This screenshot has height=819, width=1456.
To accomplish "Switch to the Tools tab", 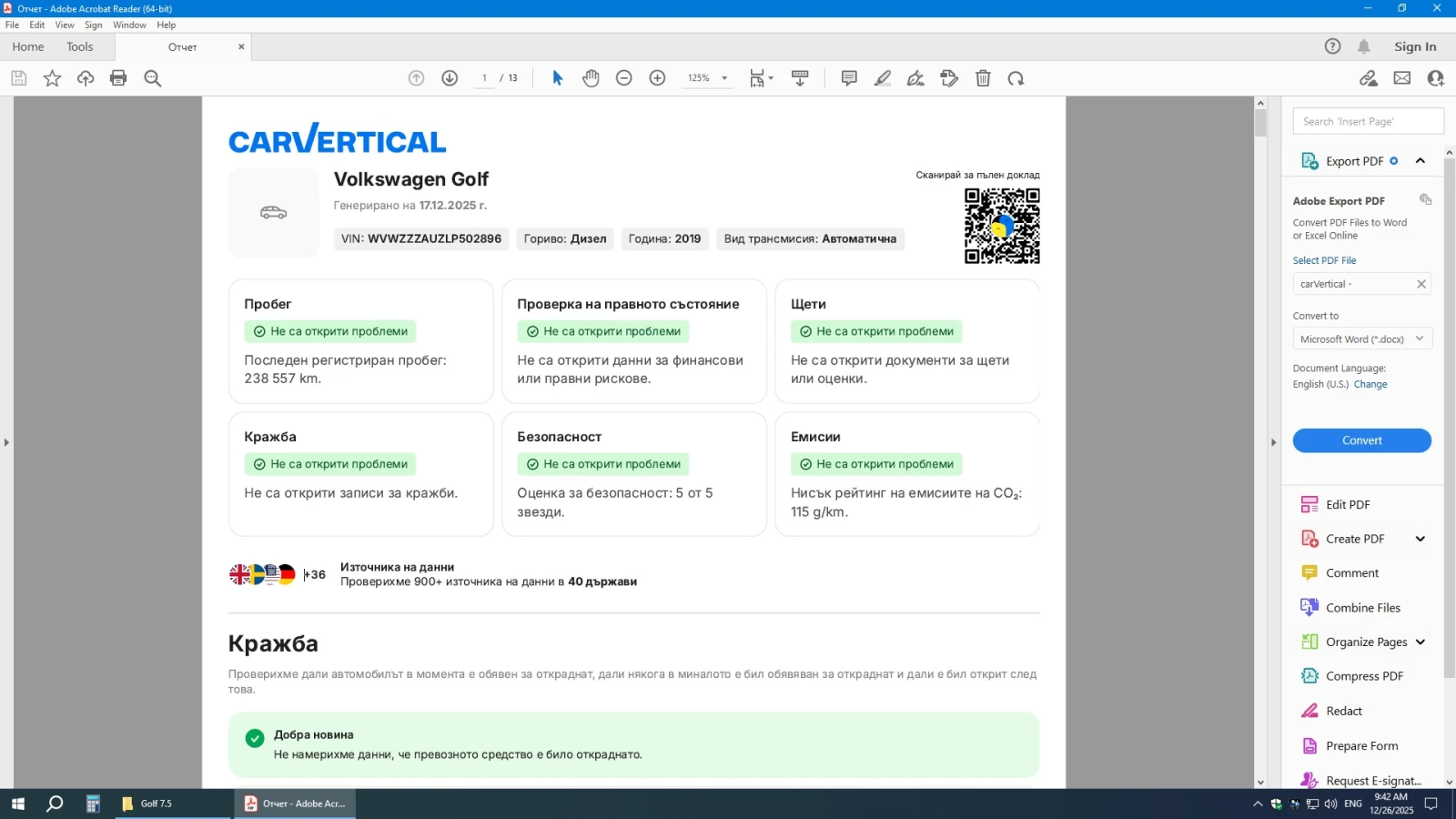I will 79,46.
